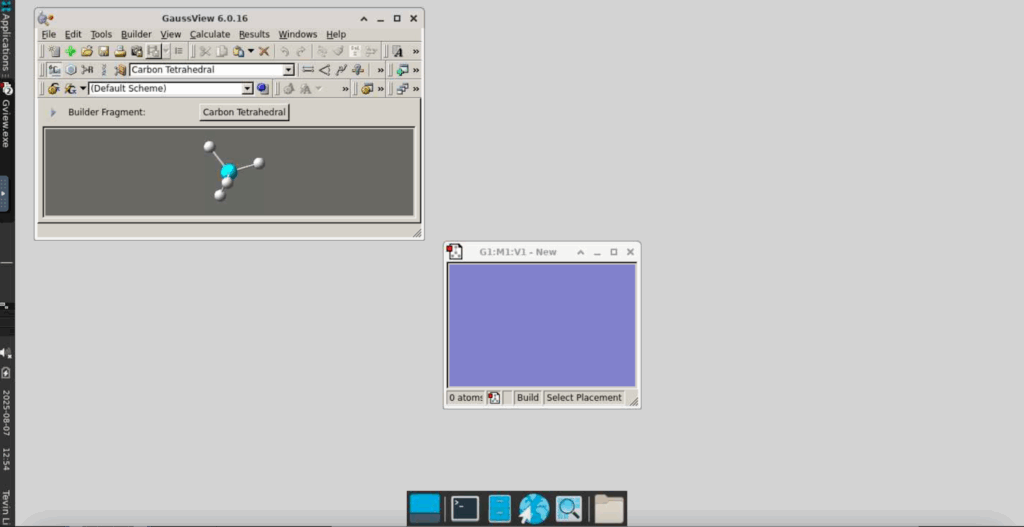The width and height of the screenshot is (1024, 527).
Task: Click the Print icon in toolbar
Action: coord(120,51)
